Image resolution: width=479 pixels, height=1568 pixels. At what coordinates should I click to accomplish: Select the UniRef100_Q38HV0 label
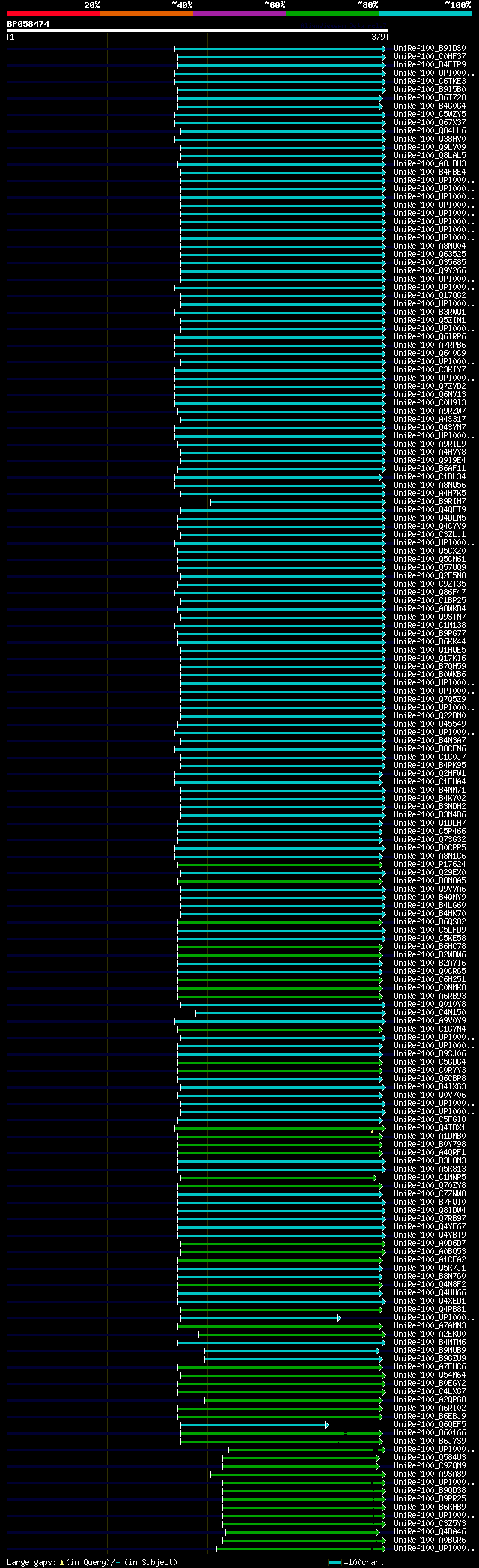(x=430, y=139)
